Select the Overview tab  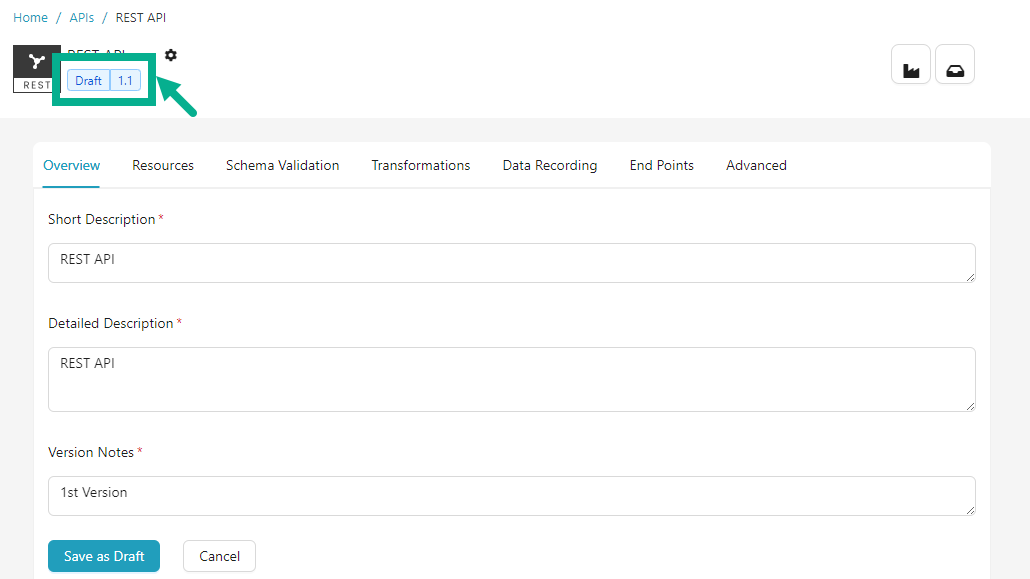click(72, 166)
